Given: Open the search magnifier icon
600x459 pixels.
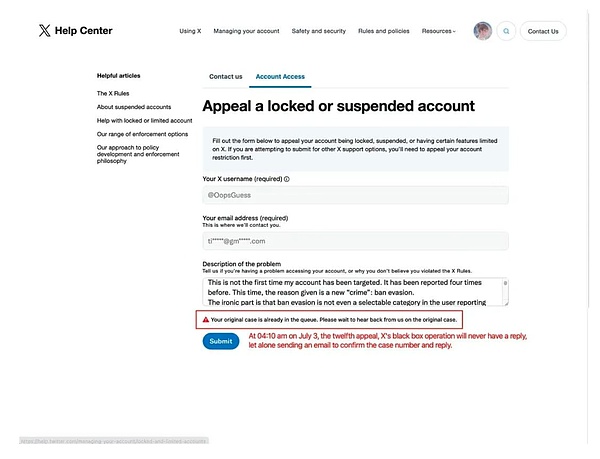Looking at the screenshot, I should pos(506,31).
